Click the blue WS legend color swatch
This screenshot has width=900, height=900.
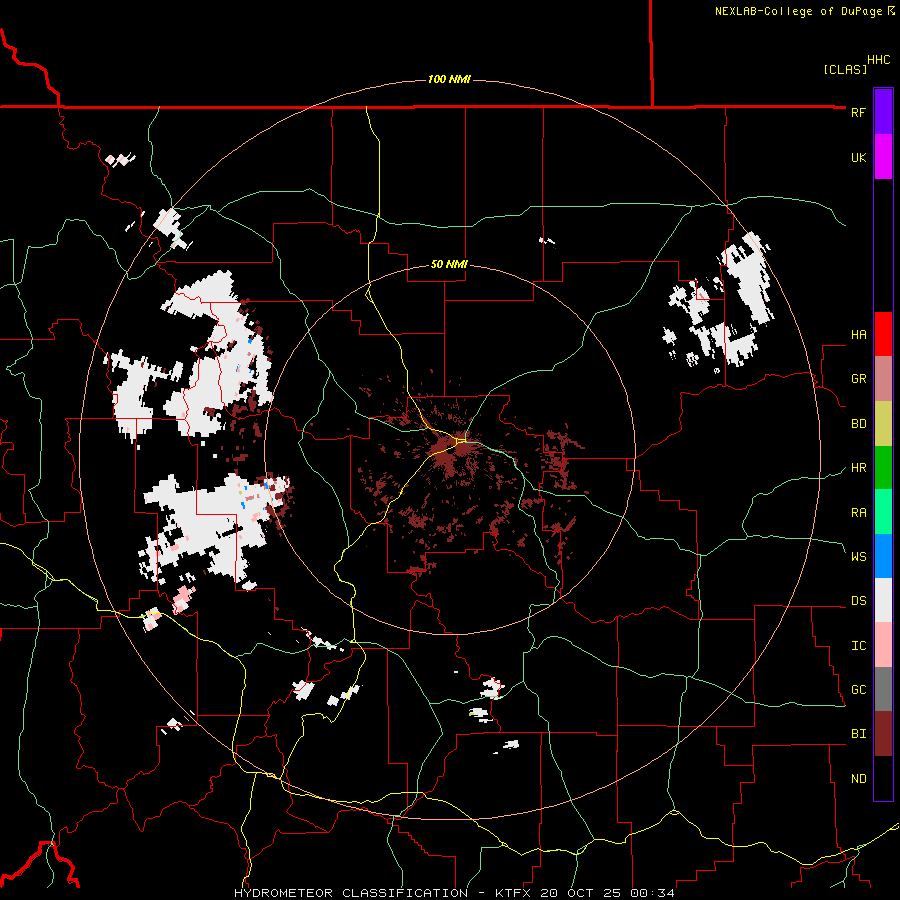(x=883, y=556)
